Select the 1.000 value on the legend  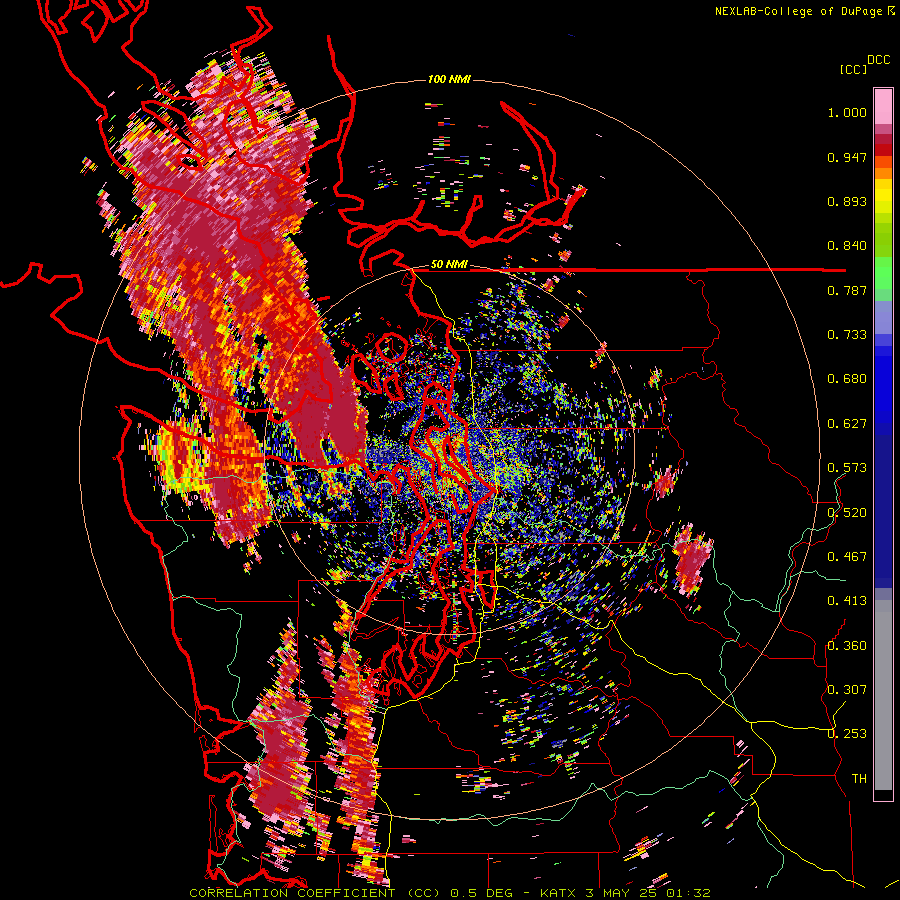click(x=847, y=112)
